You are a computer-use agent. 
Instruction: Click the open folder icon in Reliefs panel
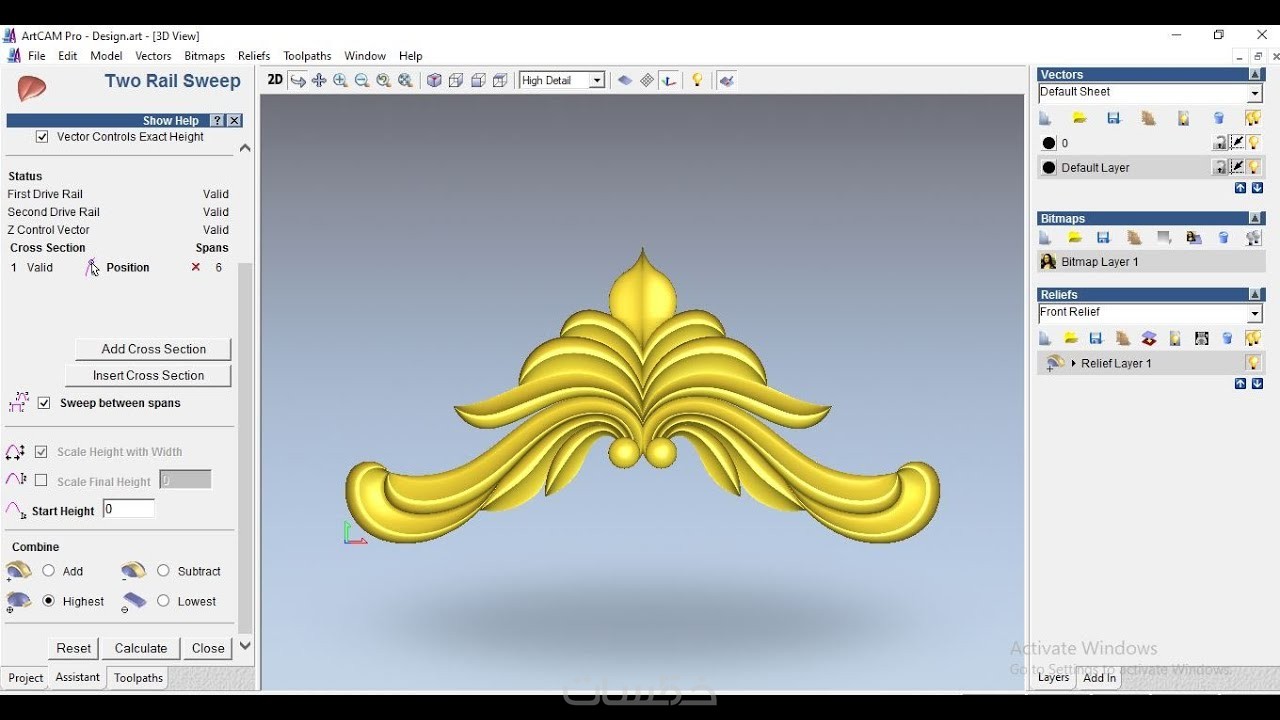1071,338
